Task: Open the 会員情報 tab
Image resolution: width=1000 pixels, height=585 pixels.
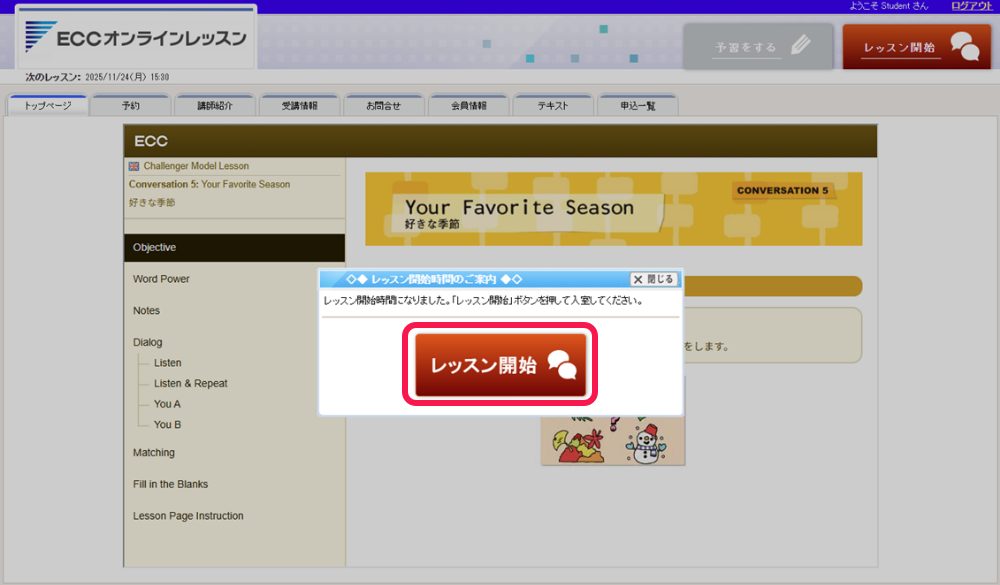Action: [x=469, y=106]
